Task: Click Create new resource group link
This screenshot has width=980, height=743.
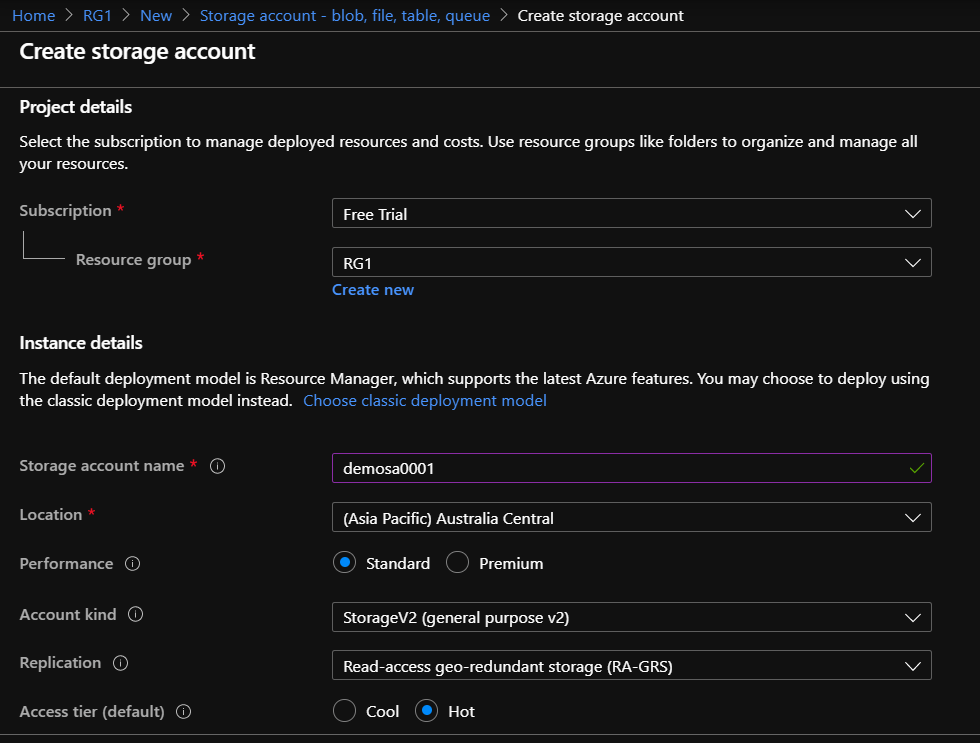Action: tap(372, 290)
